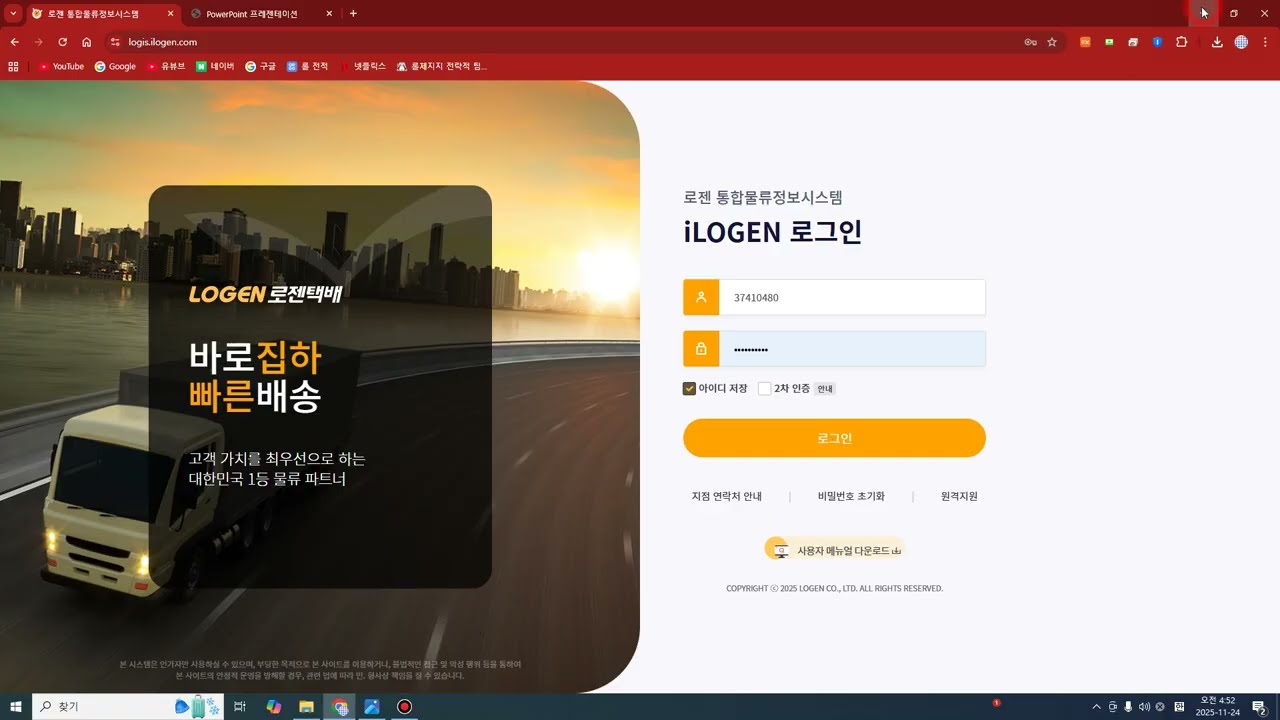This screenshot has width=1280, height=720.
Task: Click the taskbar search box labeled 찾기
Action: click(x=130, y=707)
